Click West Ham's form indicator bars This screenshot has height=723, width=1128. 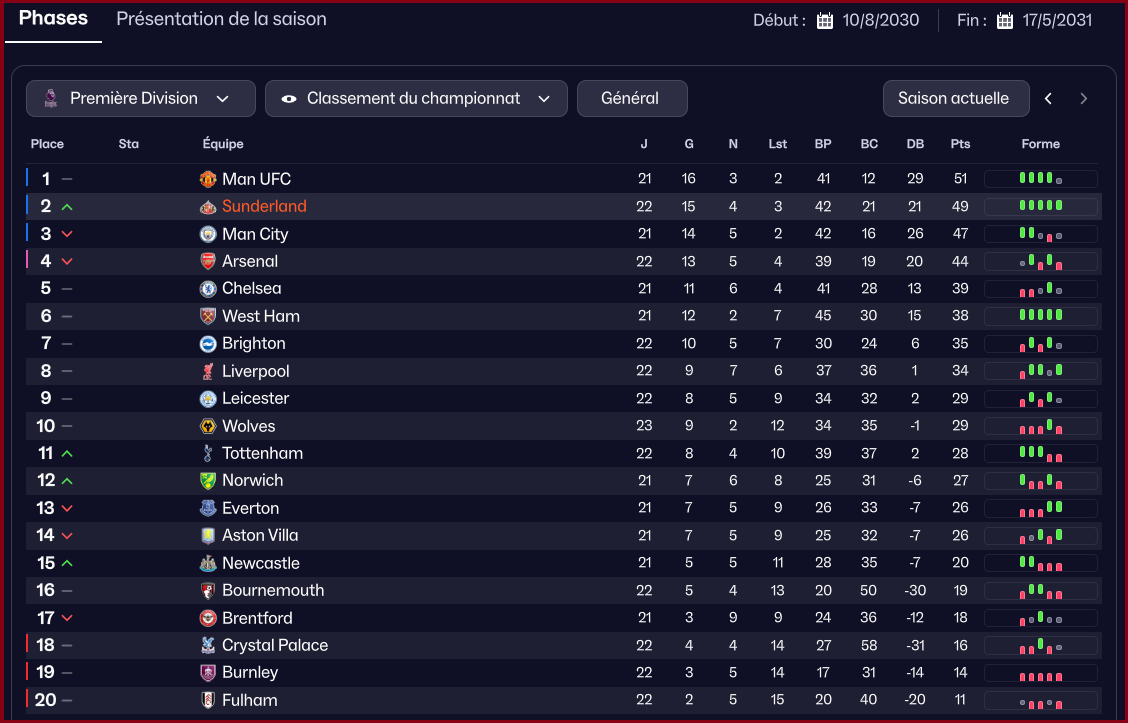click(1040, 316)
